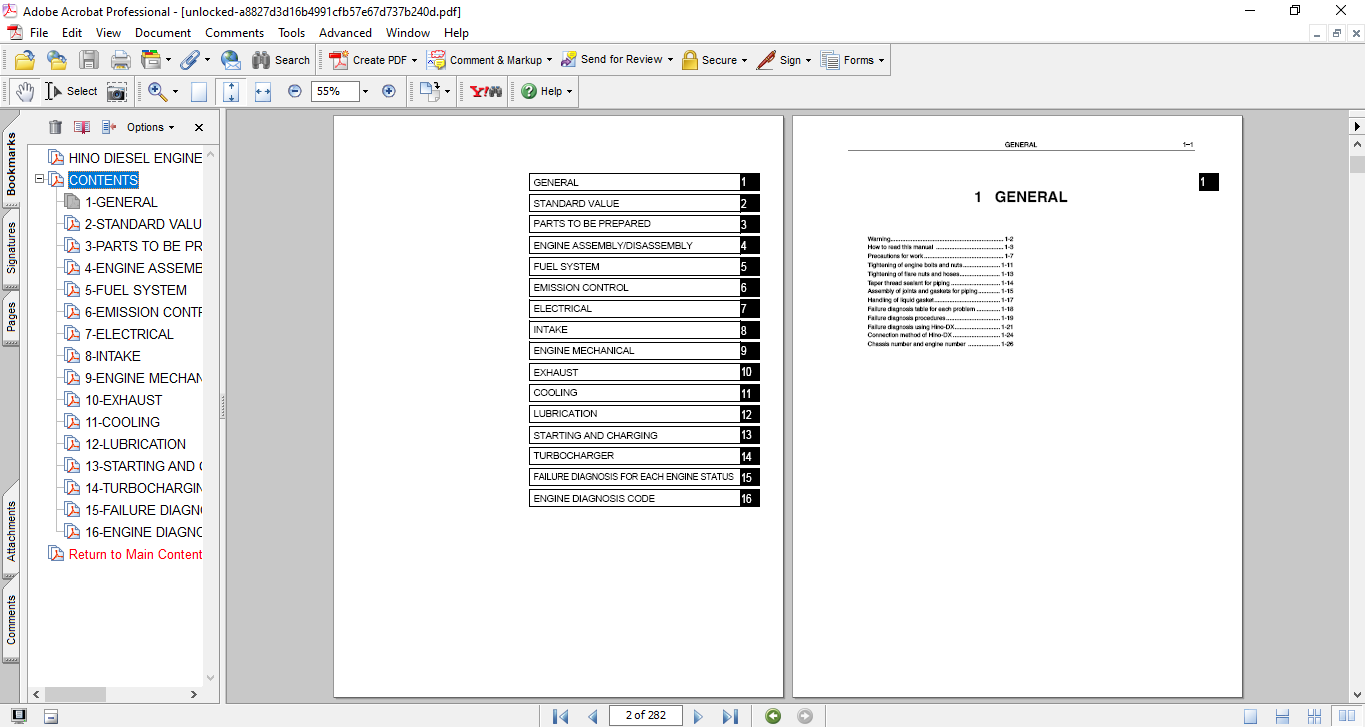Open the Search binoculars tool
1365x727 pixels.
point(280,60)
